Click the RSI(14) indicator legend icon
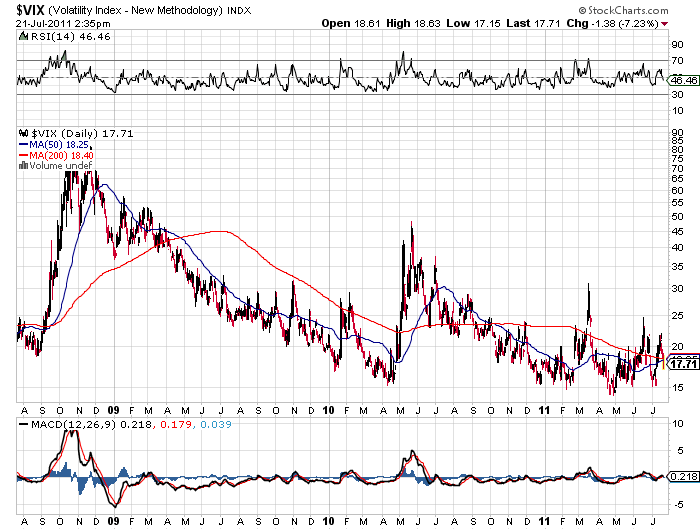This screenshot has width=700, height=530. [x=21, y=35]
